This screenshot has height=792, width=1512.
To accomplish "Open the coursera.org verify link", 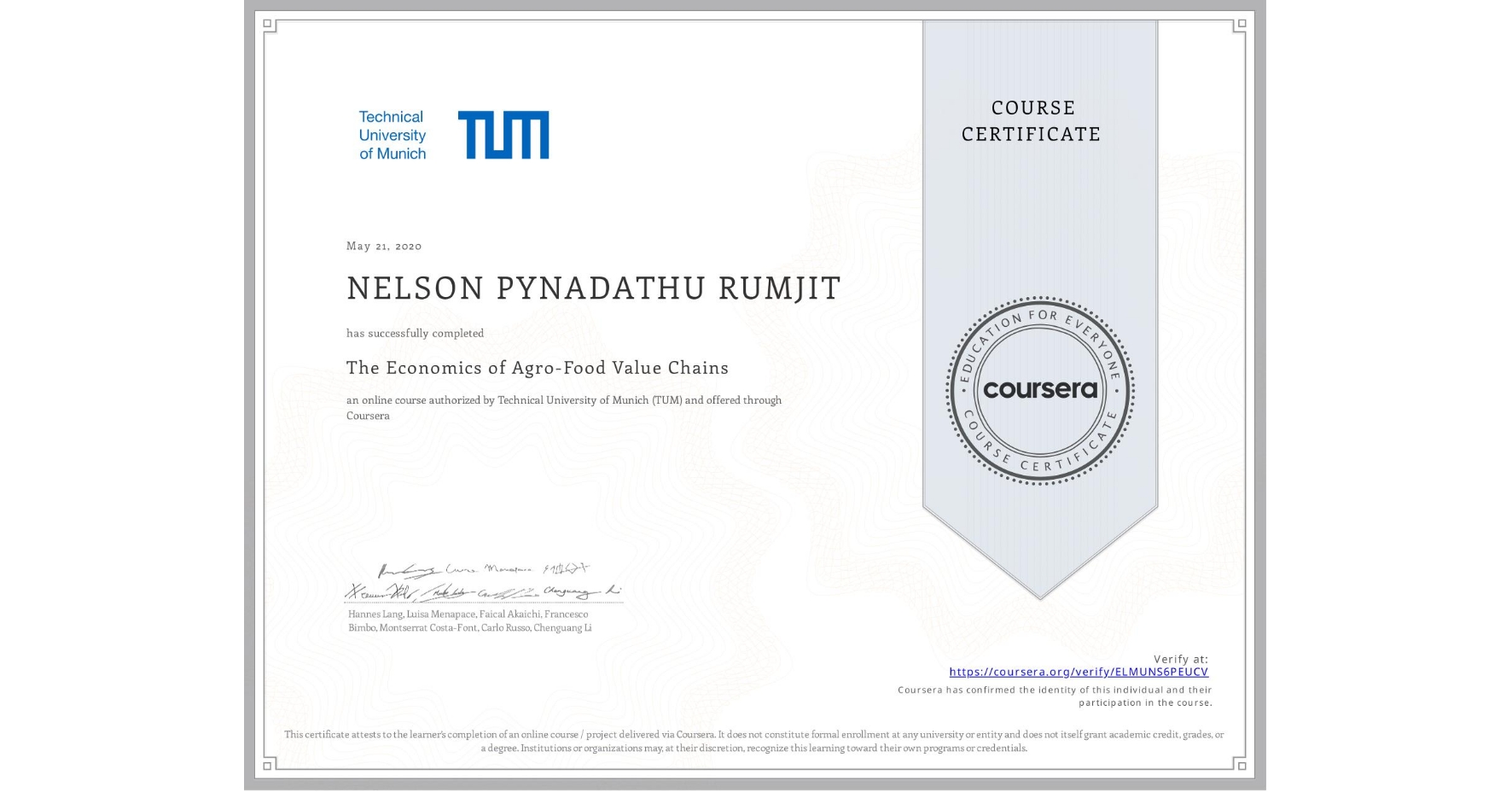I will [x=1079, y=672].
